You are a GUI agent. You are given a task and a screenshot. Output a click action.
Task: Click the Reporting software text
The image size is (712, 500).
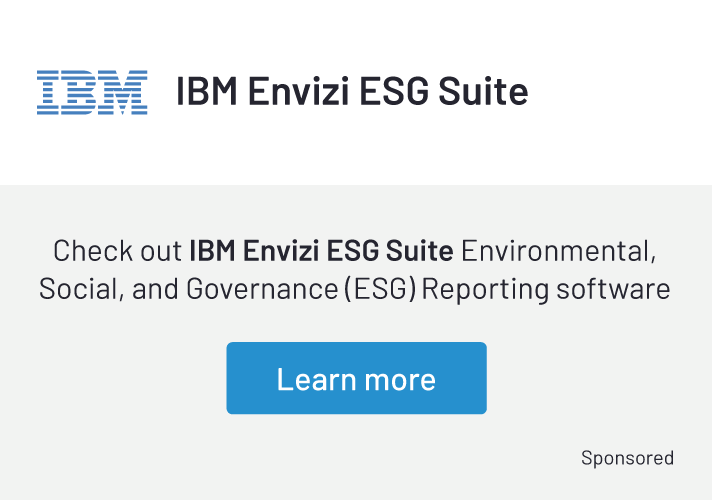pyautogui.click(x=546, y=289)
